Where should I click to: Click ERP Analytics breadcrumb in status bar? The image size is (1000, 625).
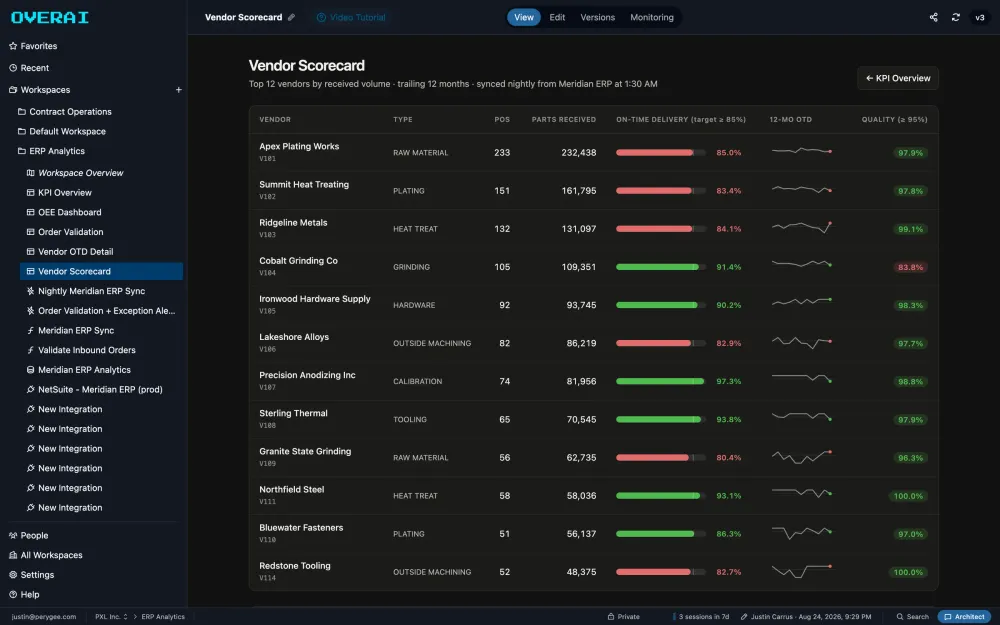(x=163, y=617)
